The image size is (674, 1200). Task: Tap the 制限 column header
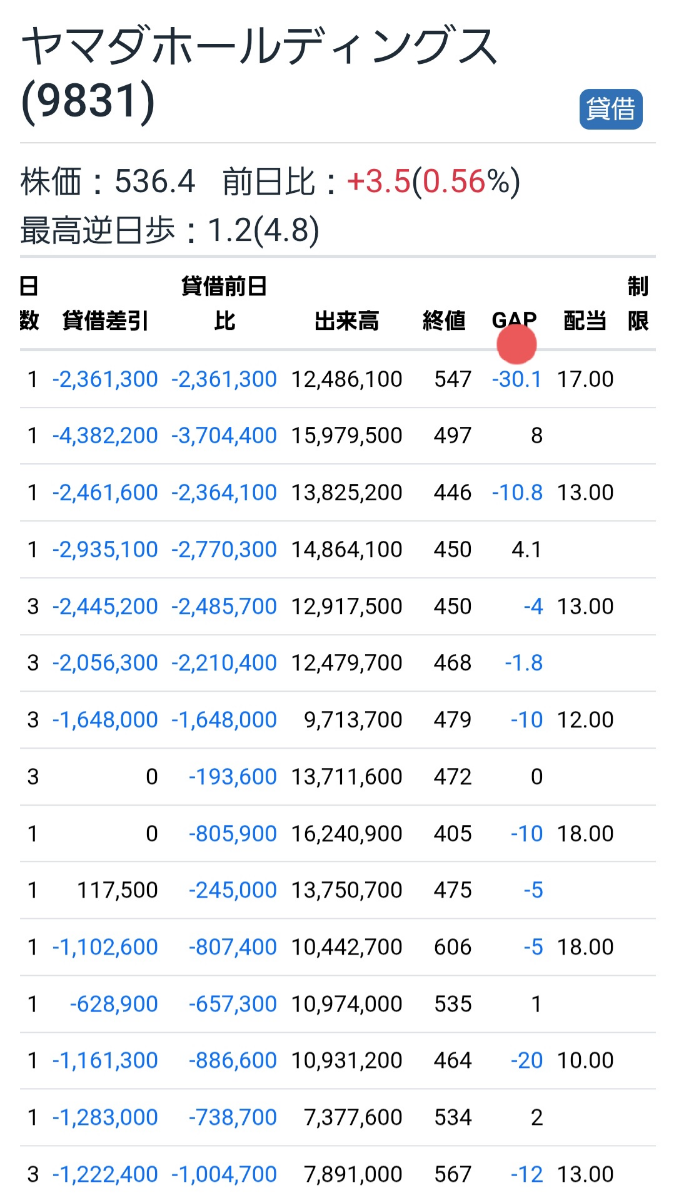click(638, 304)
